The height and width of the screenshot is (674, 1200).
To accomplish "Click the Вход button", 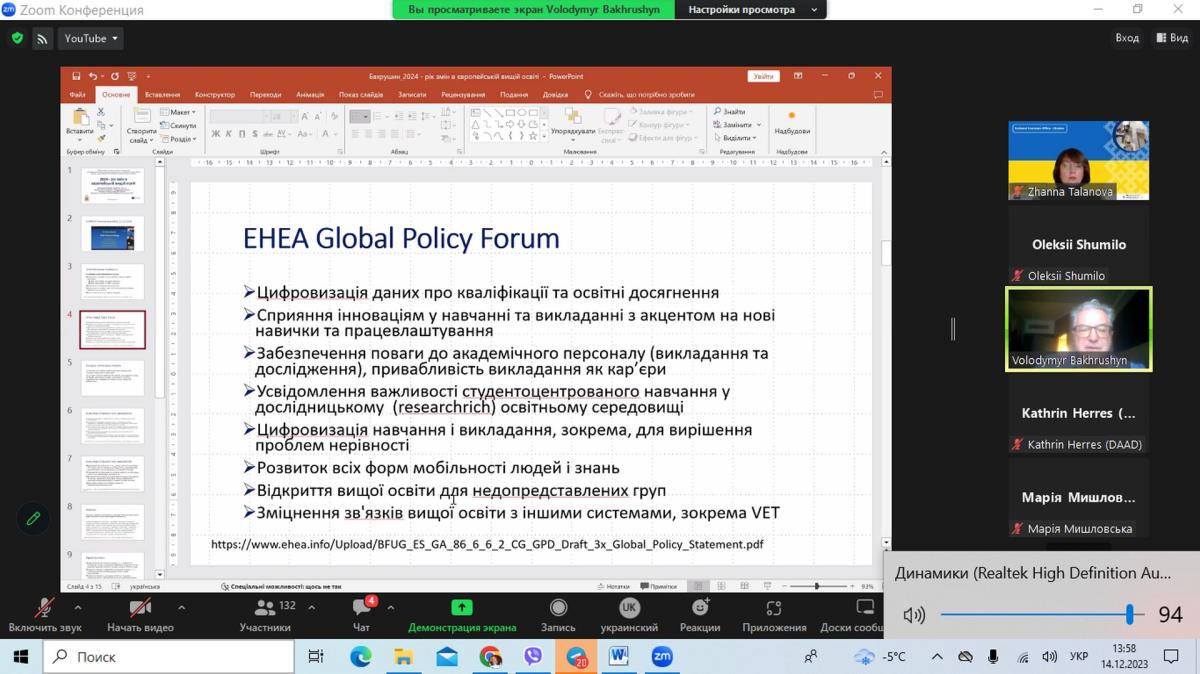I will [x=1127, y=38].
